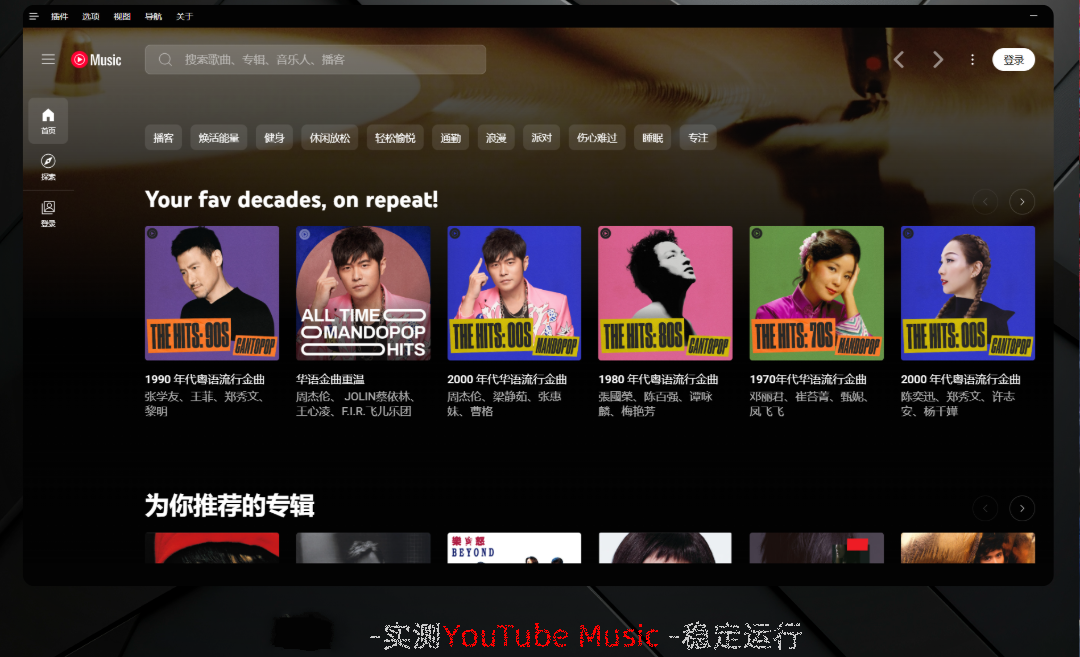Click the 2000 年代粤语流行金曲 title
The height and width of the screenshot is (657, 1080).
click(961, 379)
